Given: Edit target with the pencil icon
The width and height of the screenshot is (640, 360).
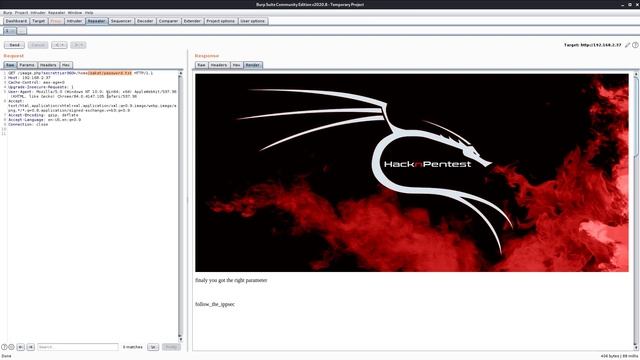Looking at the screenshot, I should click(x=627, y=45).
